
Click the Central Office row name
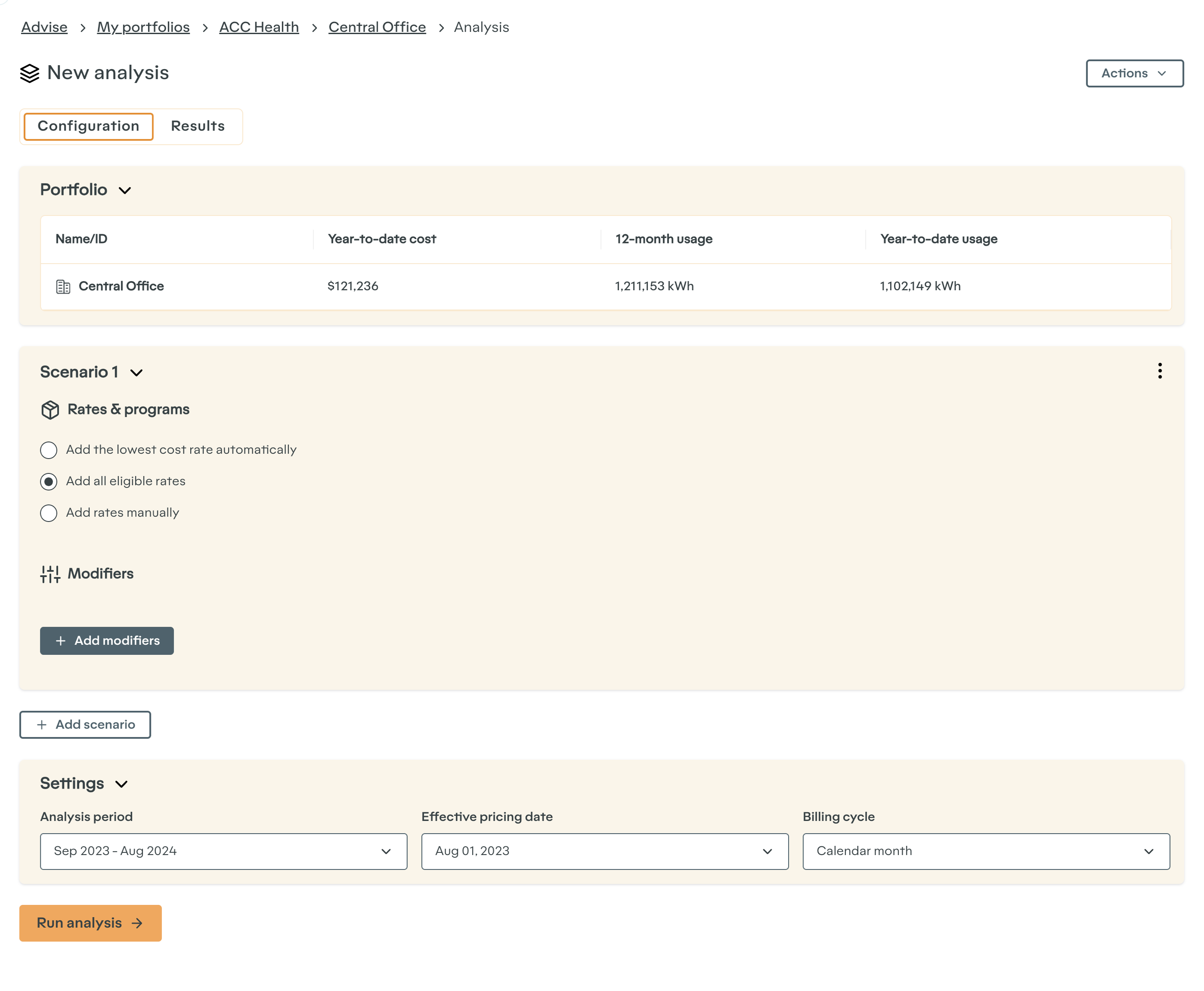(121, 287)
